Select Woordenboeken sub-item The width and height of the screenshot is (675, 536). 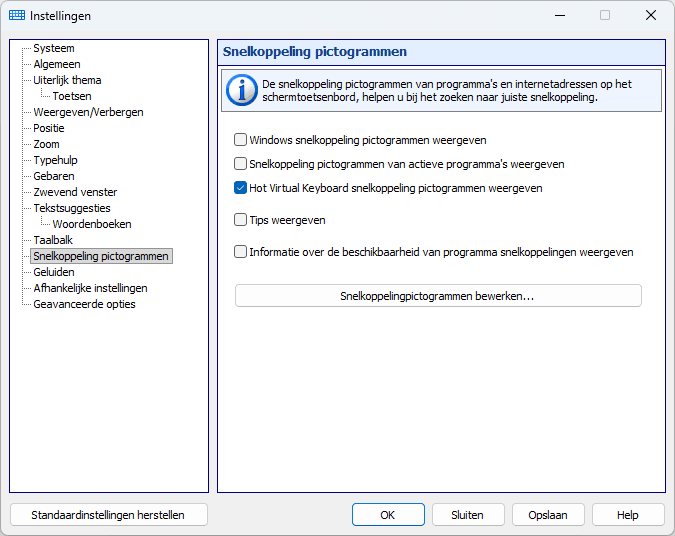pyautogui.click(x=92, y=224)
